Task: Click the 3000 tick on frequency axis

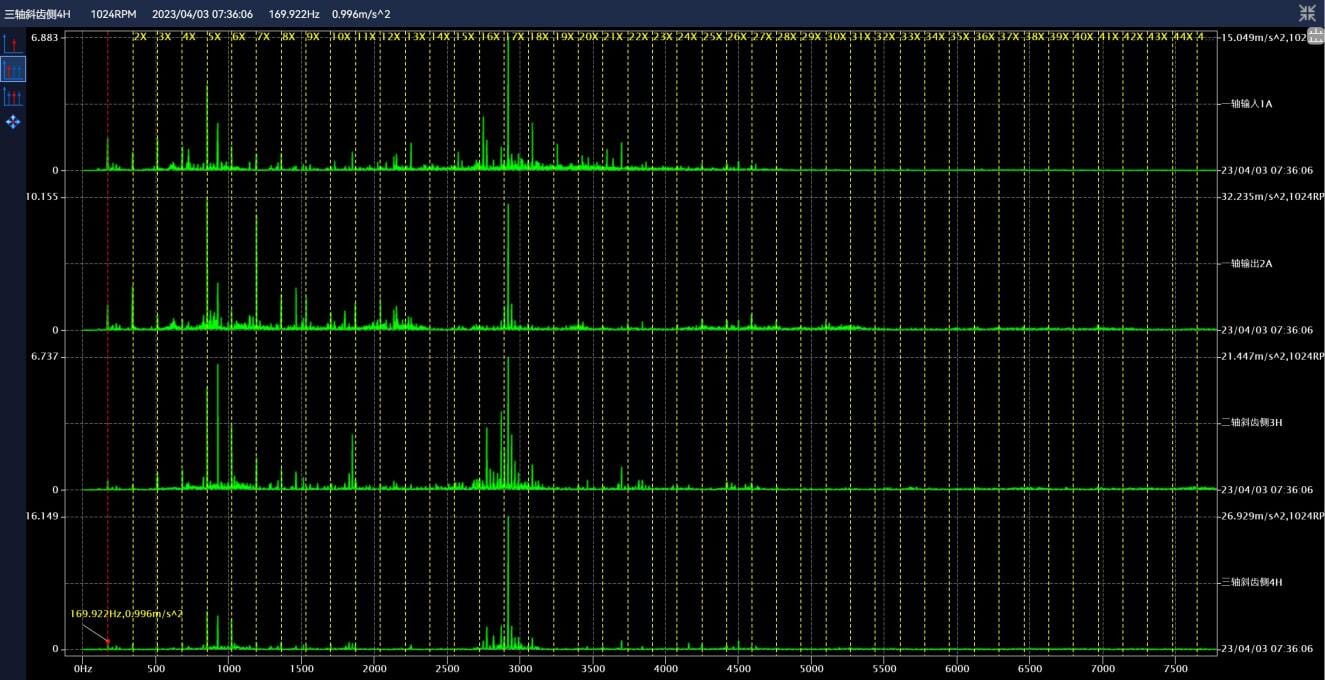Action: [520, 668]
